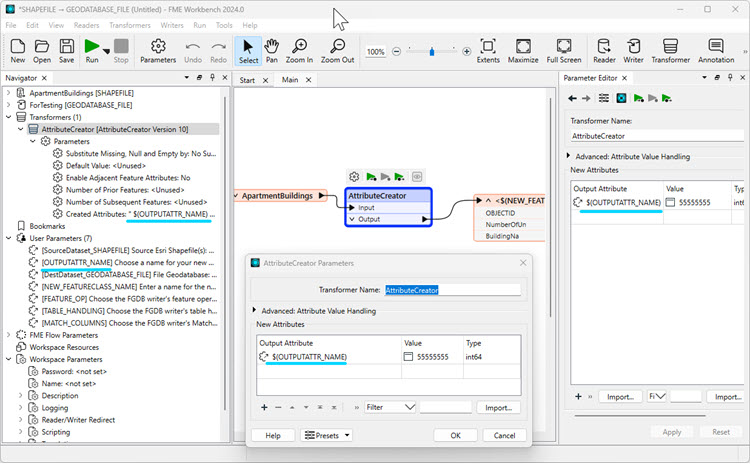Click Reset button in Parameter Editor
750x464 pixels.
721,432
